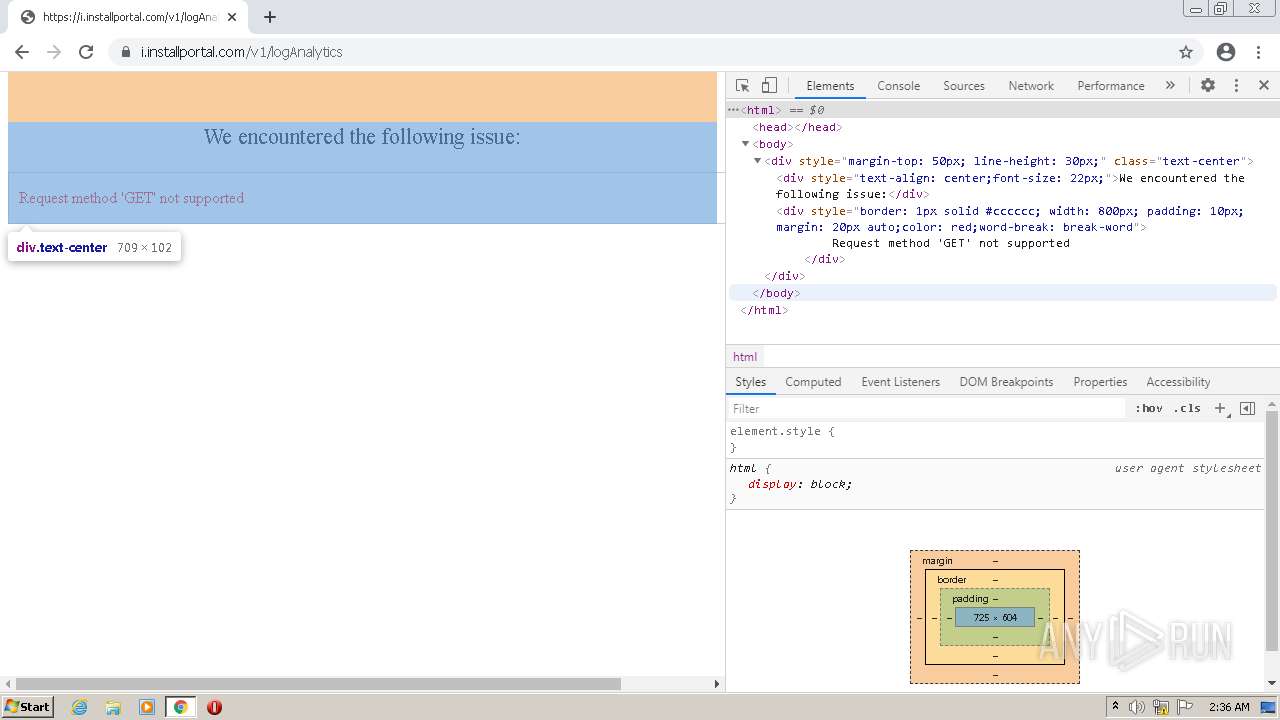Click the element.style rule block
The height and width of the screenshot is (720, 1280).
click(995, 440)
